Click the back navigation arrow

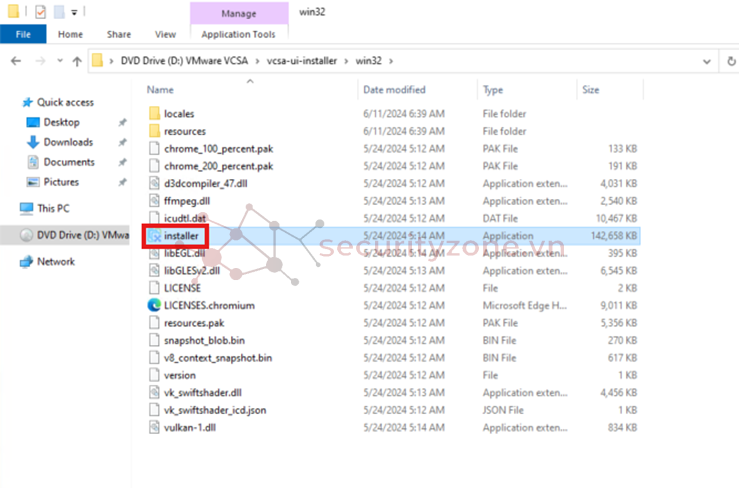coord(16,61)
